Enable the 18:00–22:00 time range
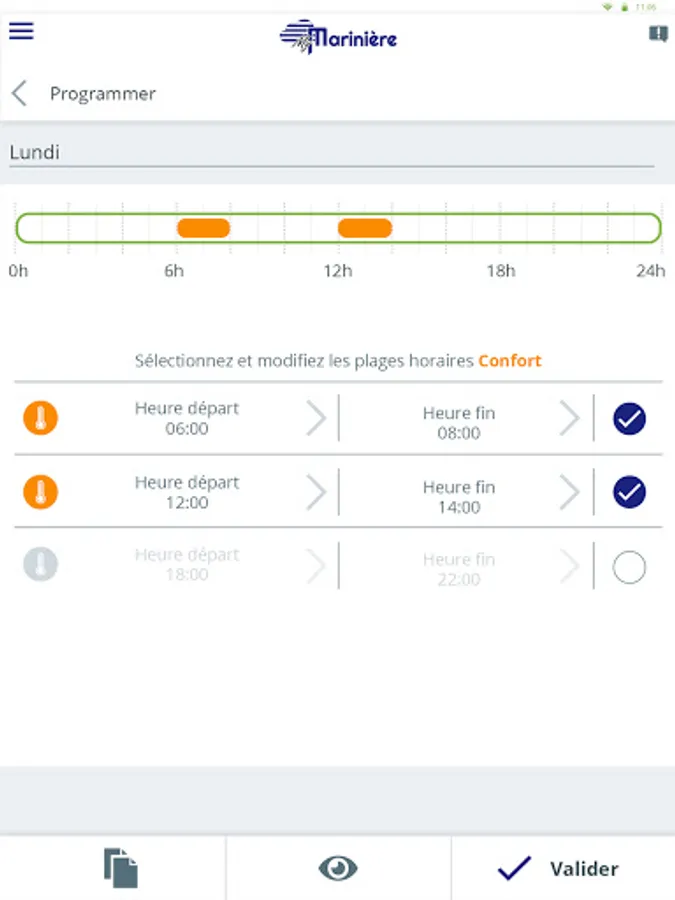This screenshot has height=900, width=675. point(629,568)
